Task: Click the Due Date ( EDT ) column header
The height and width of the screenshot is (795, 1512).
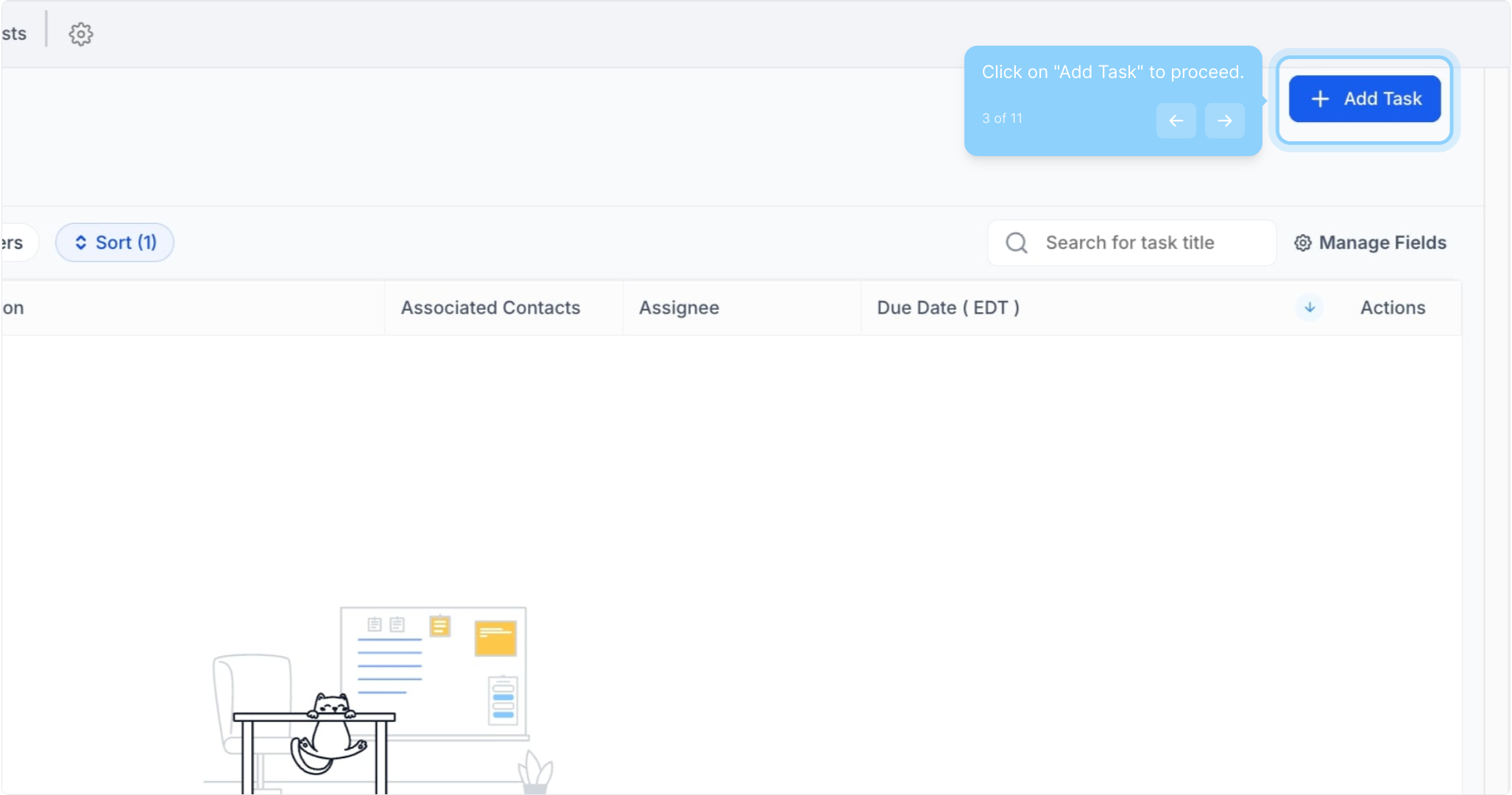Action: pyautogui.click(x=947, y=308)
